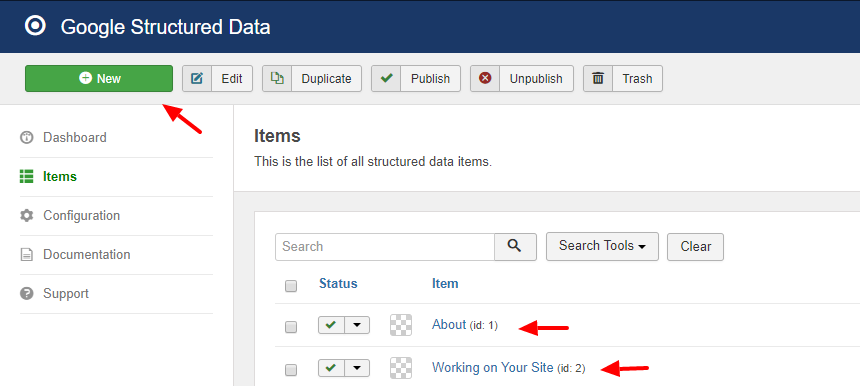Screen dimensions: 860x386
Task: Open status dropdown arrow for Working on Your Site
Action: [357, 368]
